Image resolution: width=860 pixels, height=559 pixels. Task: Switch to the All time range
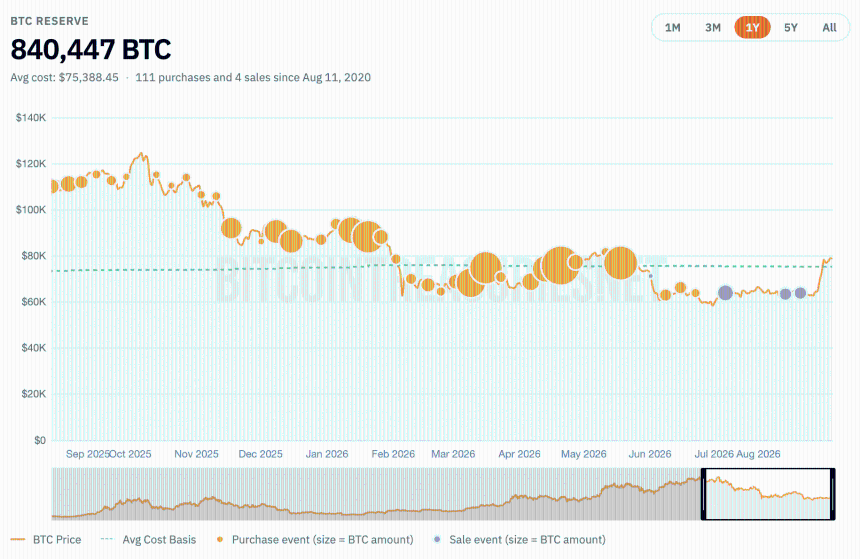point(829,27)
